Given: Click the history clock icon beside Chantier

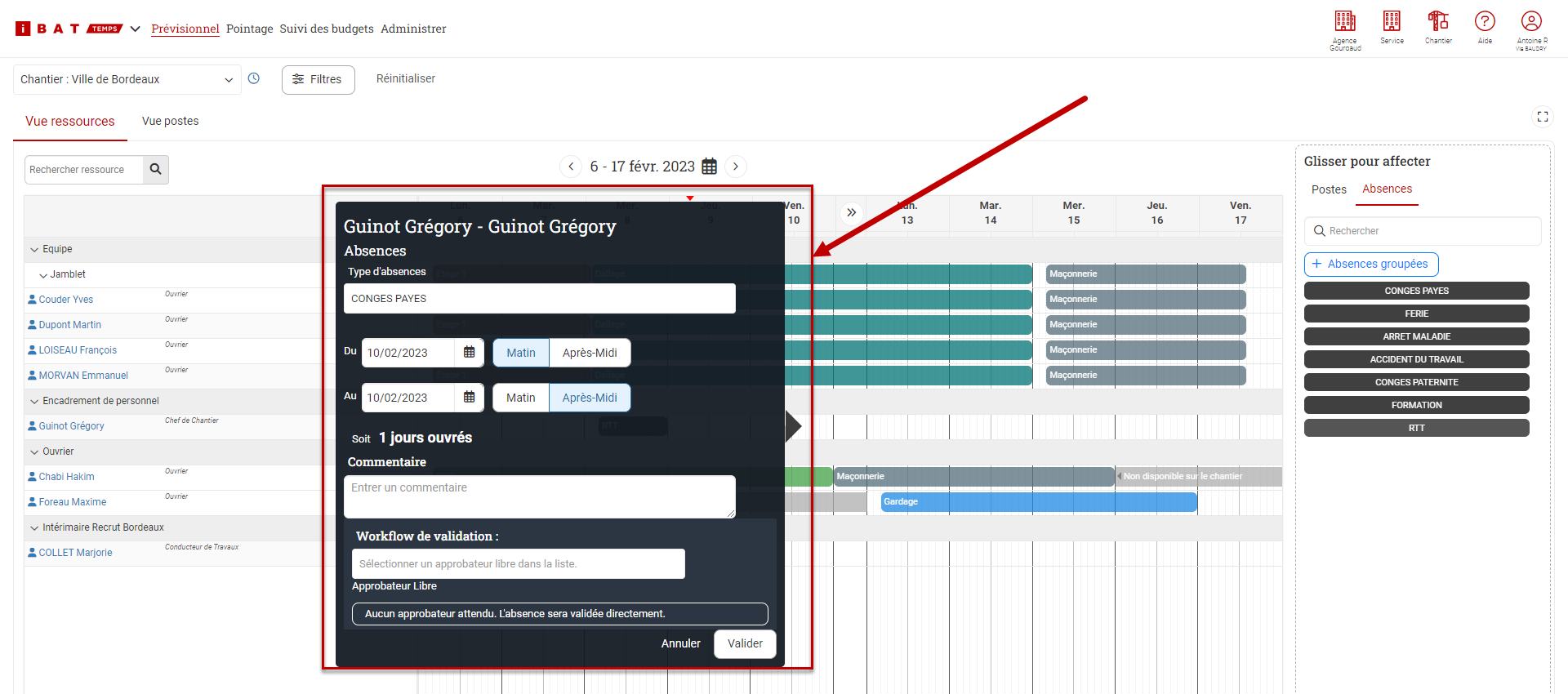Looking at the screenshot, I should point(254,78).
